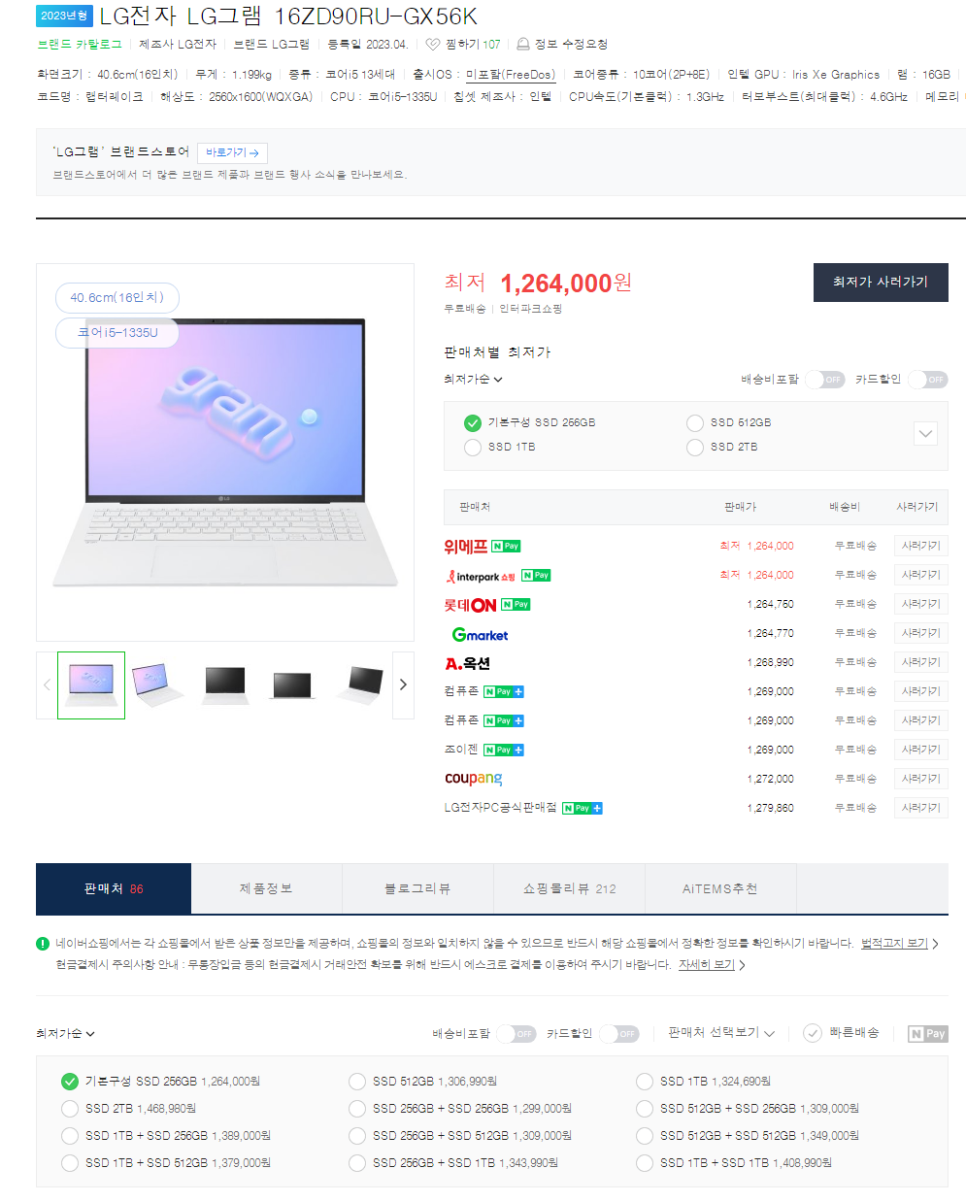Click the 롯데ON seller logo
The image size is (966, 1202).
tap(471, 604)
